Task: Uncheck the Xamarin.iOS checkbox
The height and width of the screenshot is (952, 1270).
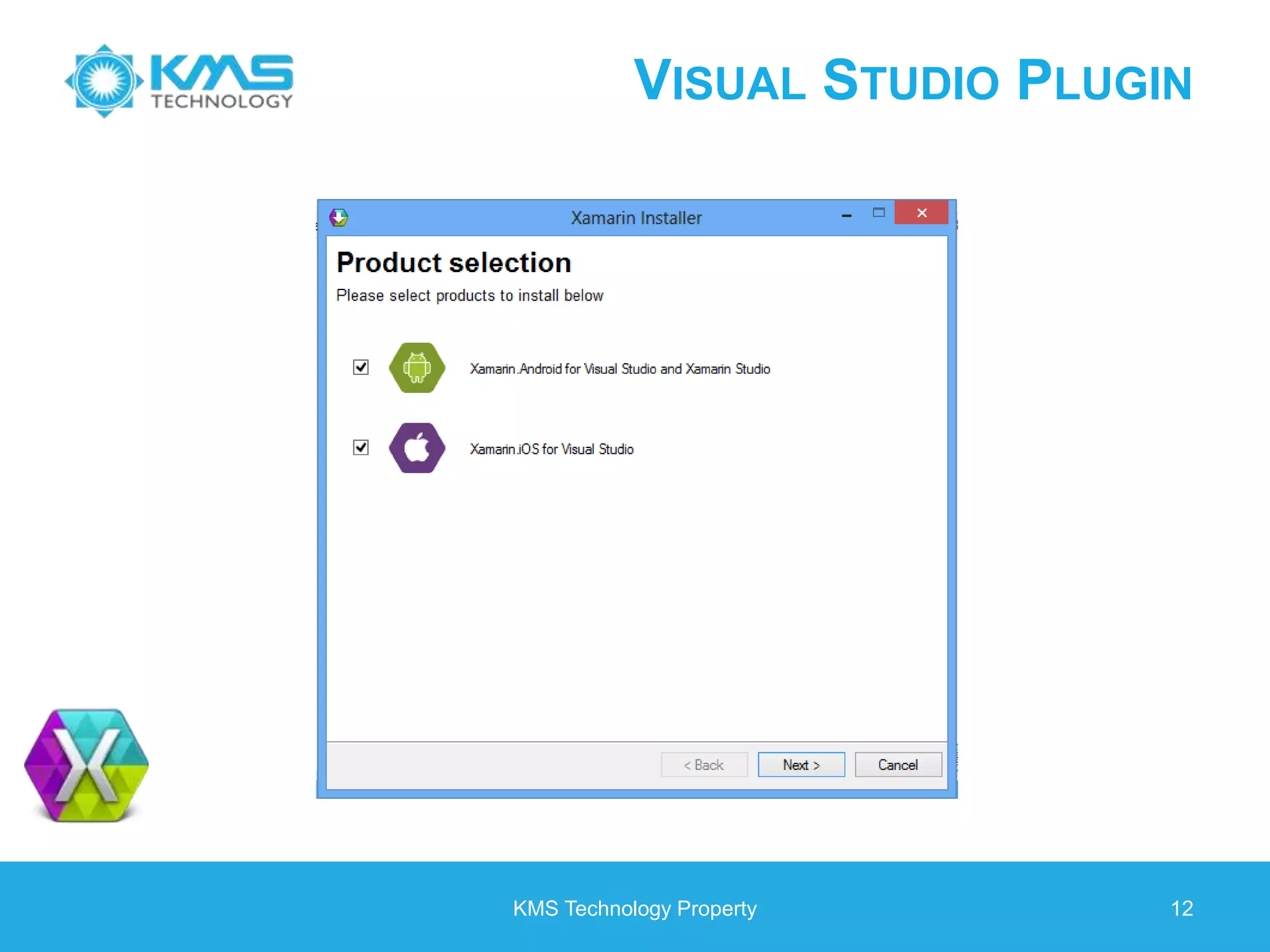Action: [x=361, y=447]
